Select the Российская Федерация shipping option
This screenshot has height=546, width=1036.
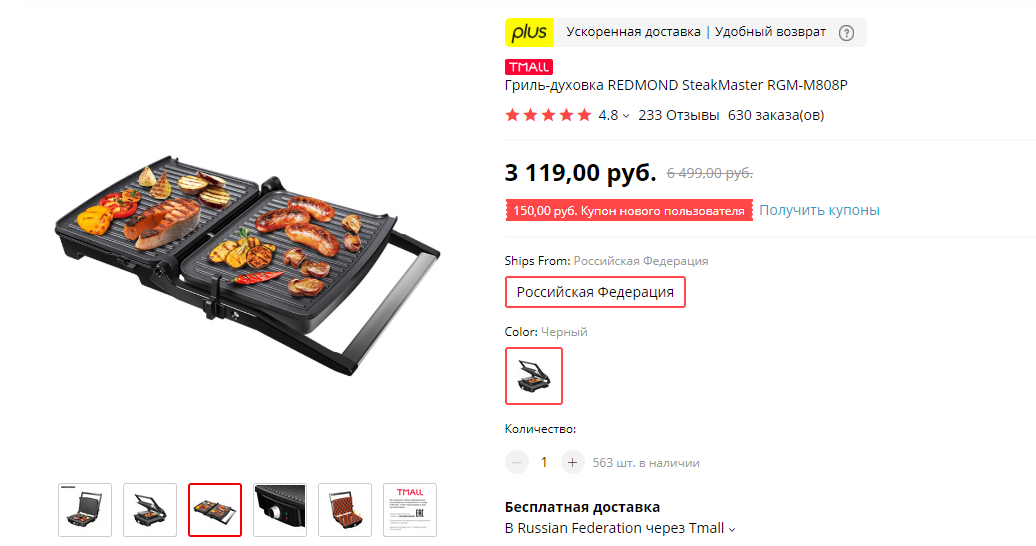pos(595,292)
